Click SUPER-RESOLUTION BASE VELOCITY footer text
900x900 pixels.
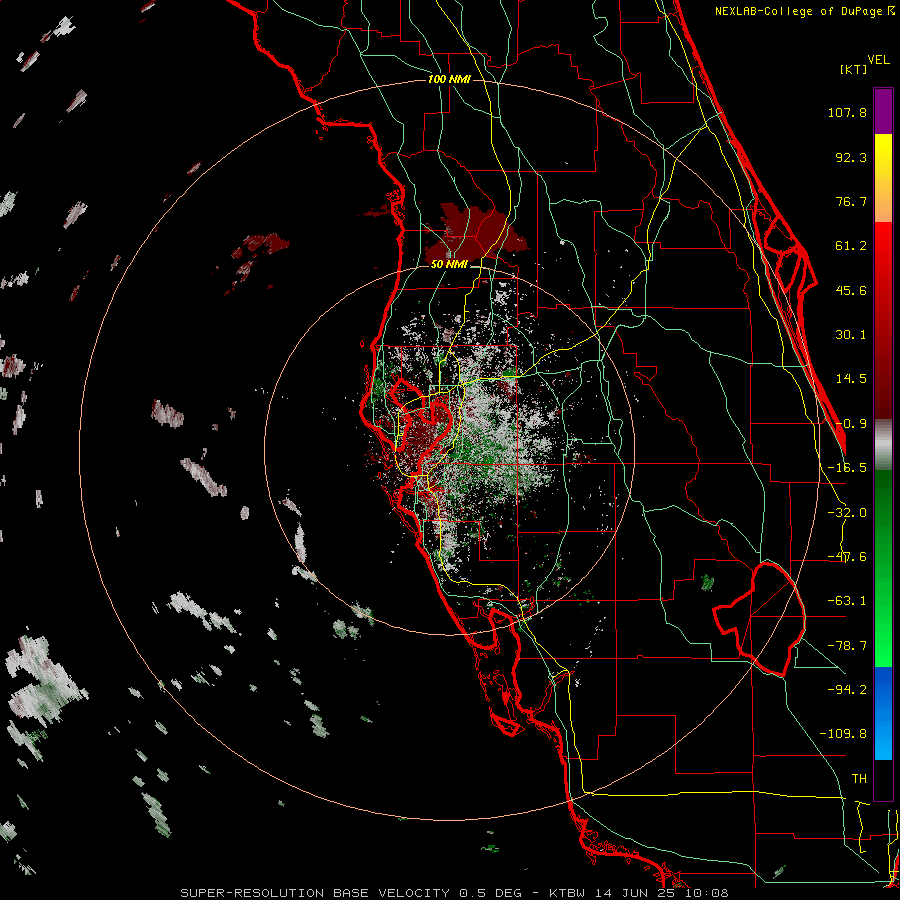click(315, 893)
